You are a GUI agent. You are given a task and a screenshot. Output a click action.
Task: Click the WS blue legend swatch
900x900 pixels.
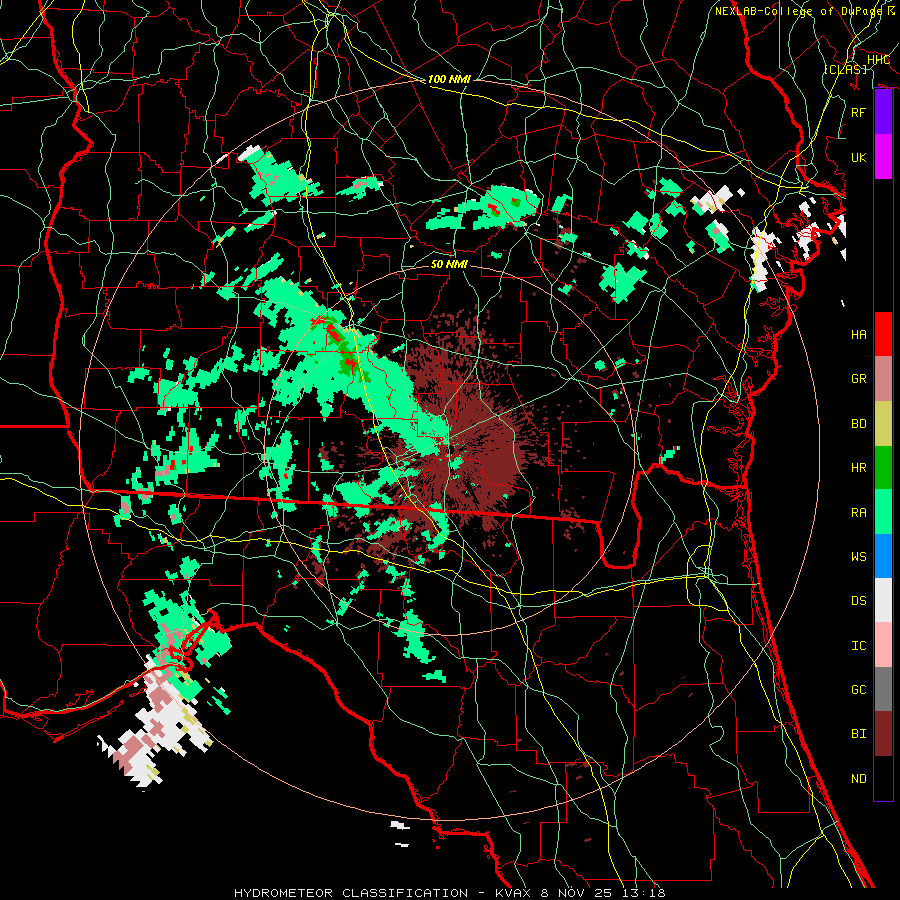[x=883, y=556]
